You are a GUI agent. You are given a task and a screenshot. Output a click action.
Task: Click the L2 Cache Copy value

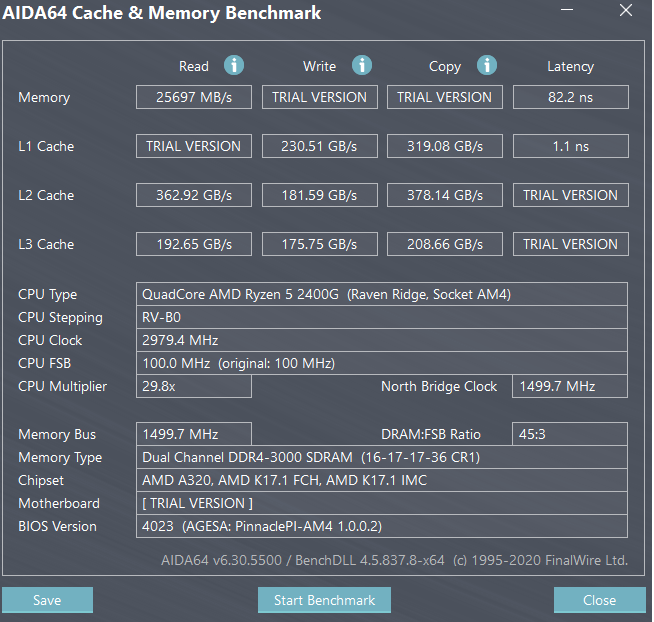[445, 195]
